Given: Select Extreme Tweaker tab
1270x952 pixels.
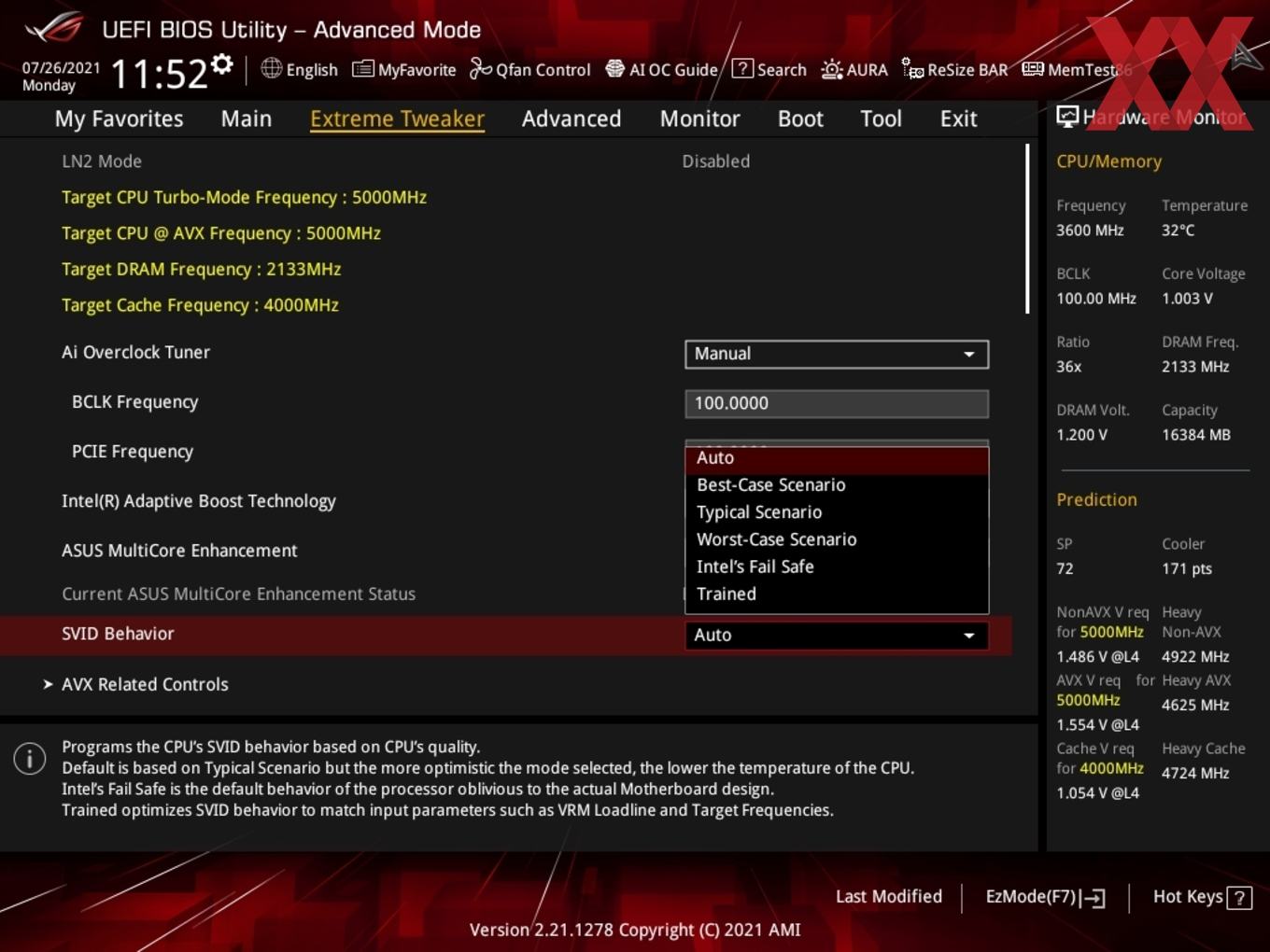Looking at the screenshot, I should pyautogui.click(x=397, y=119).
